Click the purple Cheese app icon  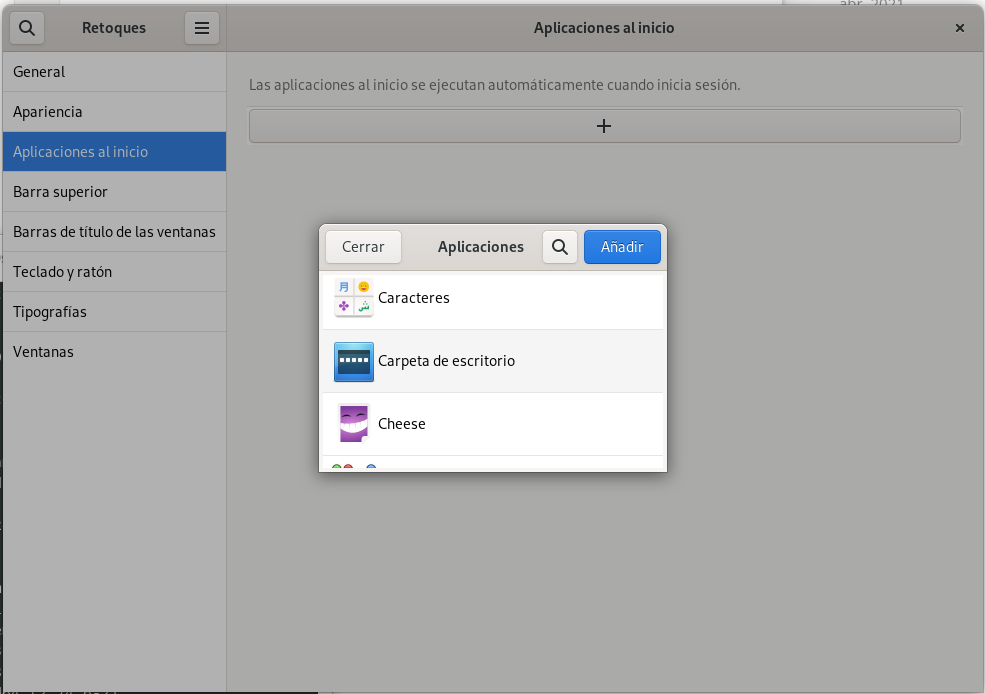tap(353, 424)
